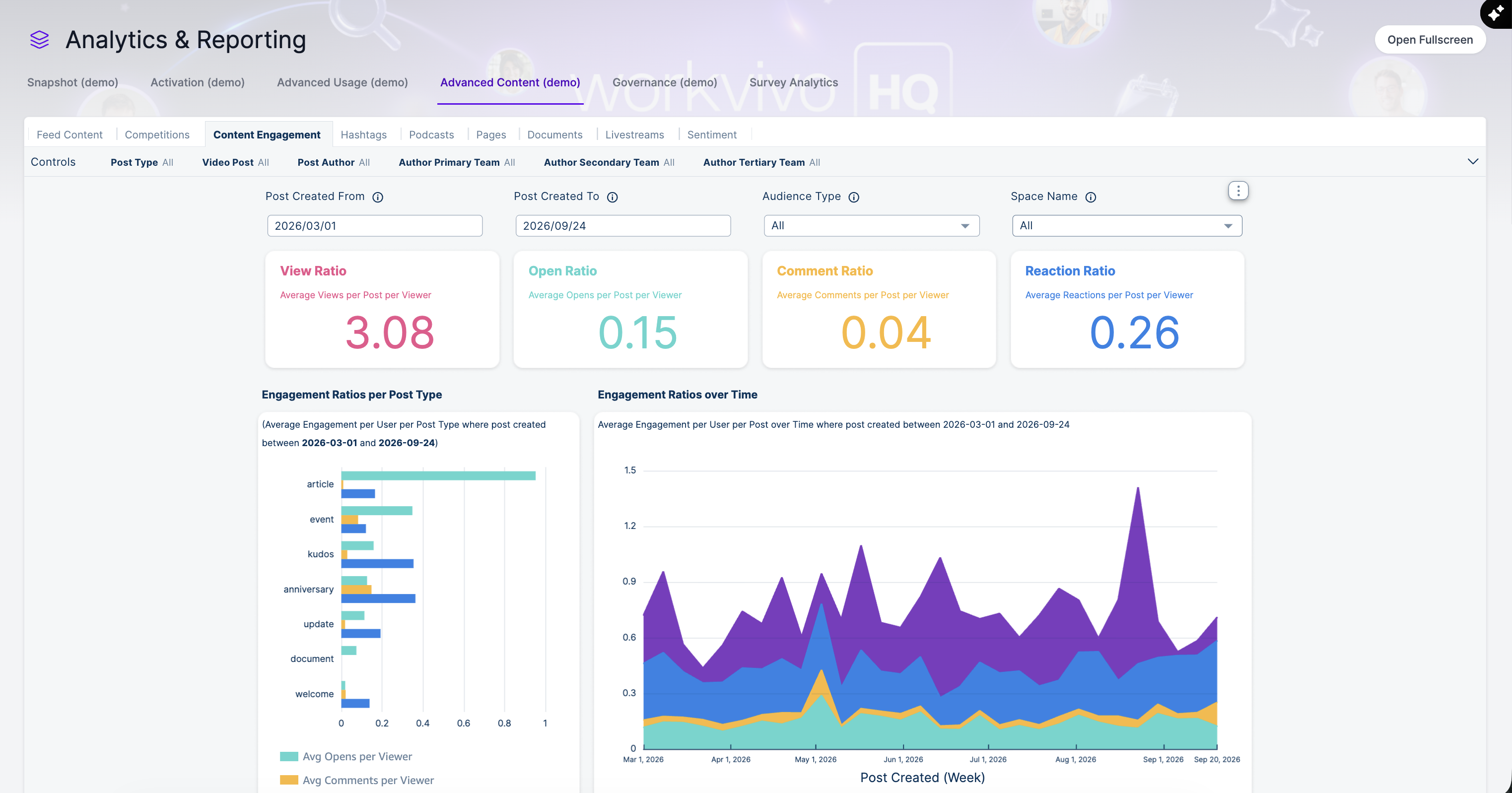Viewport: 1512px width, 793px height.
Task: Click the Avg Opens per Viewer legend swatch
Action: click(x=289, y=757)
